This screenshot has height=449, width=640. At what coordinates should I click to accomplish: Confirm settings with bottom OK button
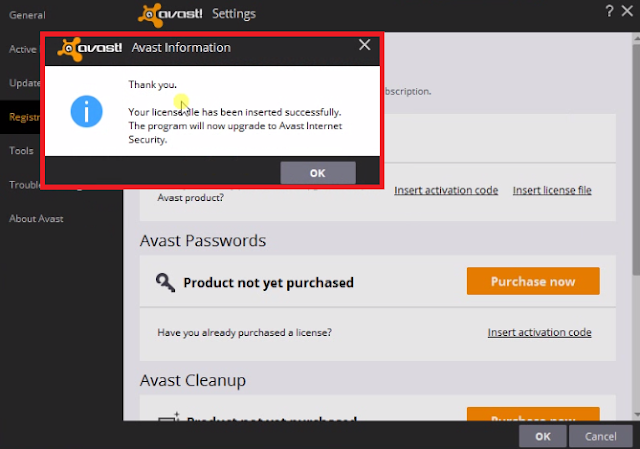pyautogui.click(x=542, y=436)
